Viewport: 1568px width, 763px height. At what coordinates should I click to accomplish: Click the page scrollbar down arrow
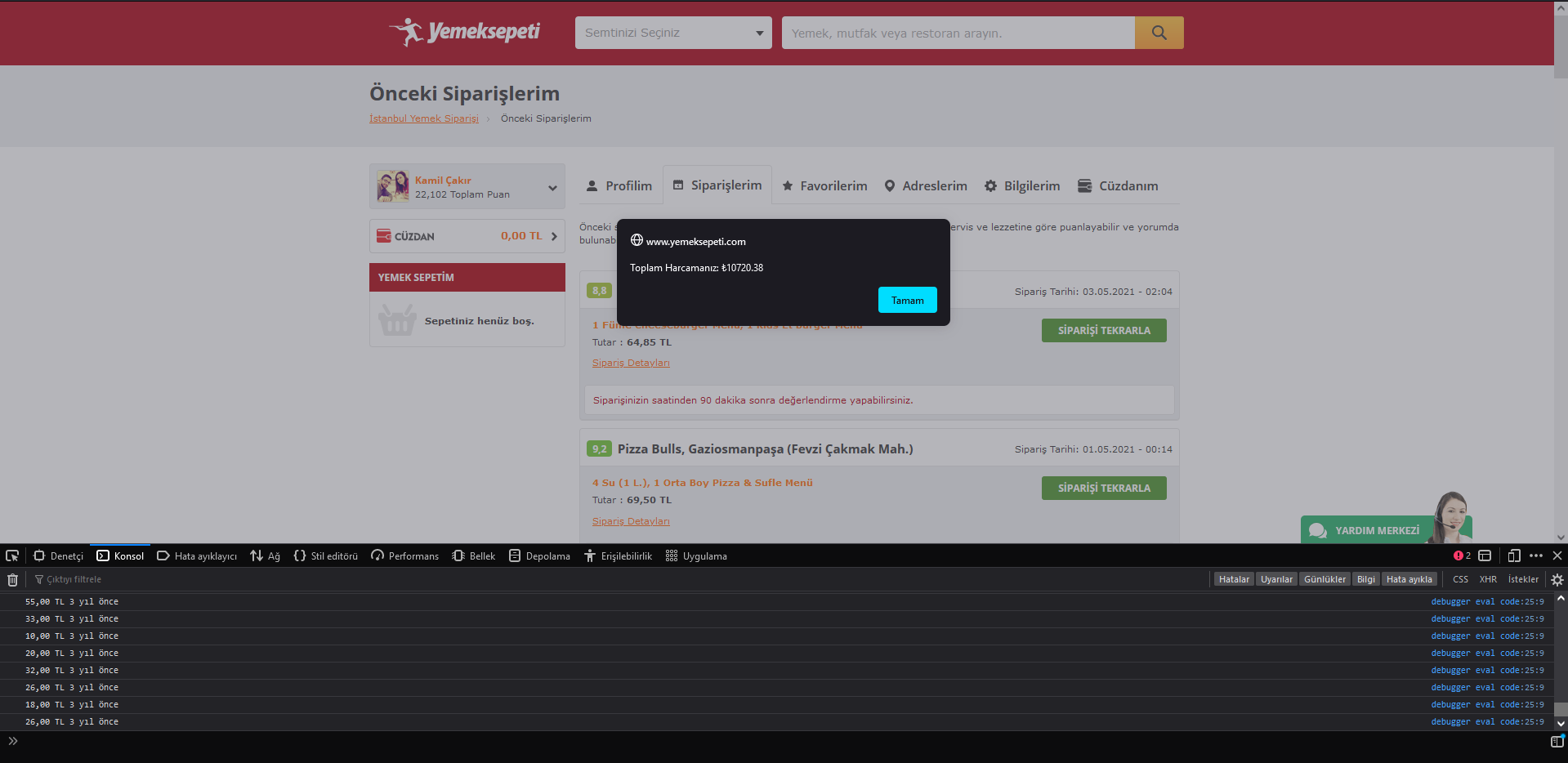click(1561, 538)
